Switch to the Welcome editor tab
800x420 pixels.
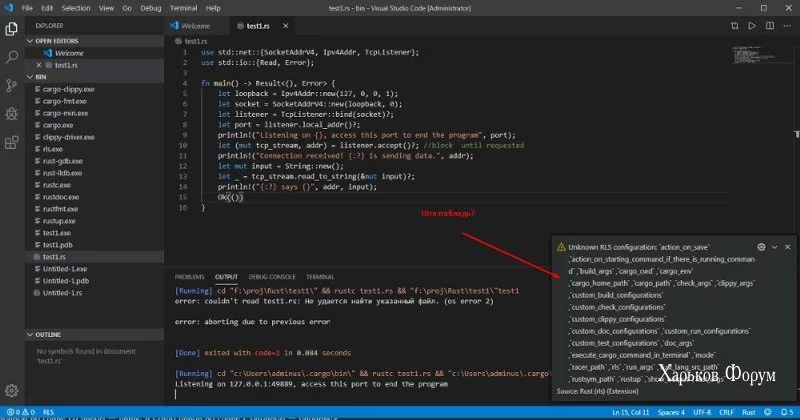(196, 26)
